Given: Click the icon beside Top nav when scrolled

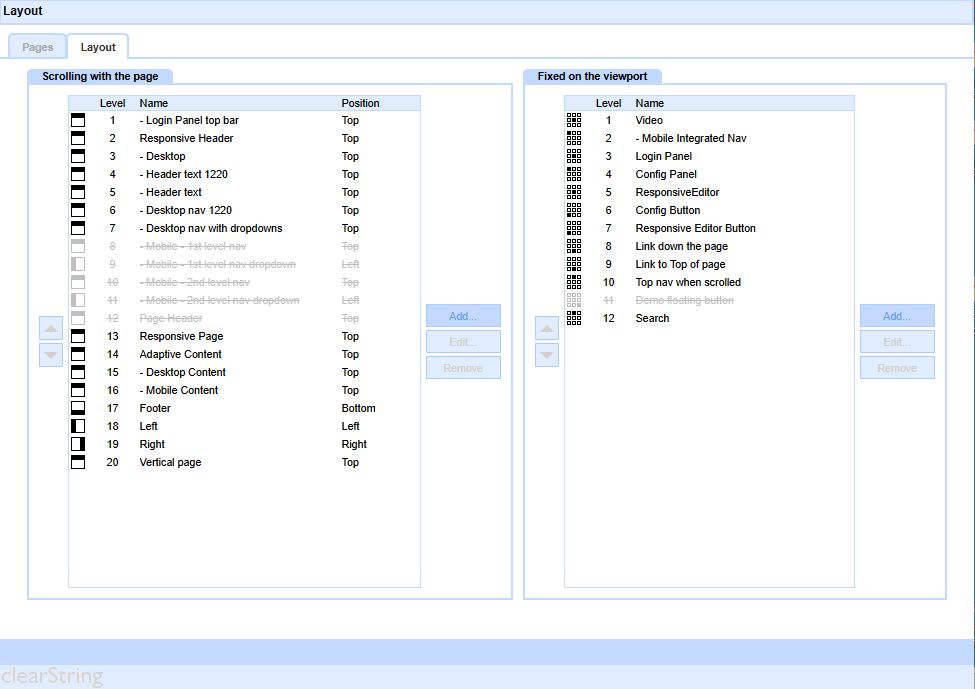Looking at the screenshot, I should point(574,282).
